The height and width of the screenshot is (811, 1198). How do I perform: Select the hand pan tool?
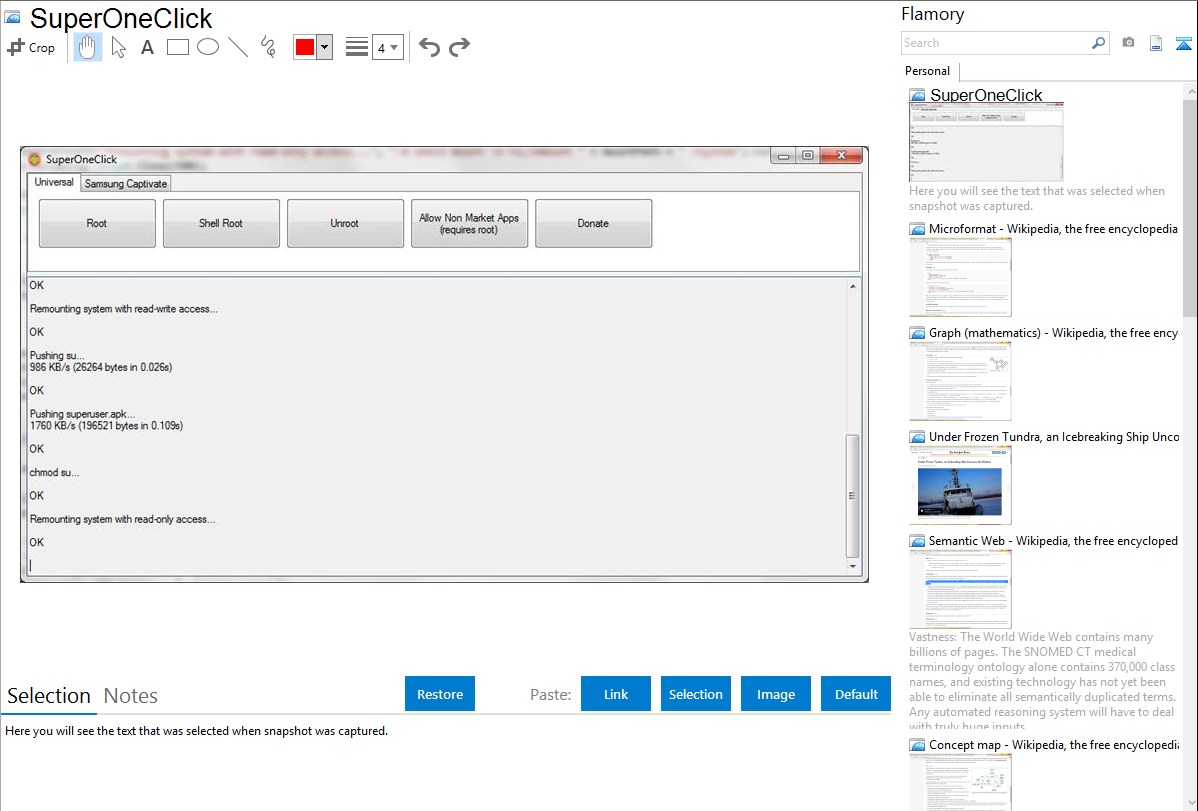[87, 47]
